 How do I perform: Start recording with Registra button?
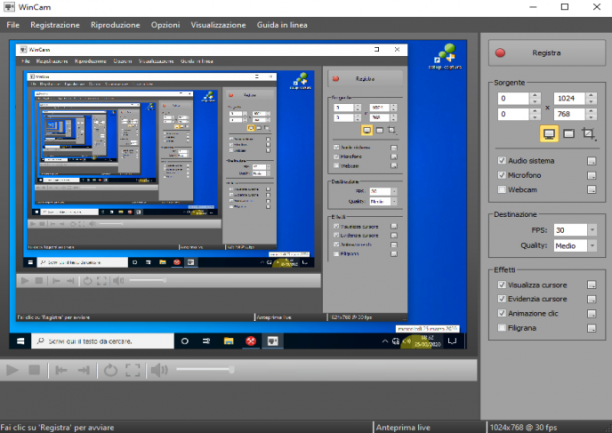[x=547, y=53]
